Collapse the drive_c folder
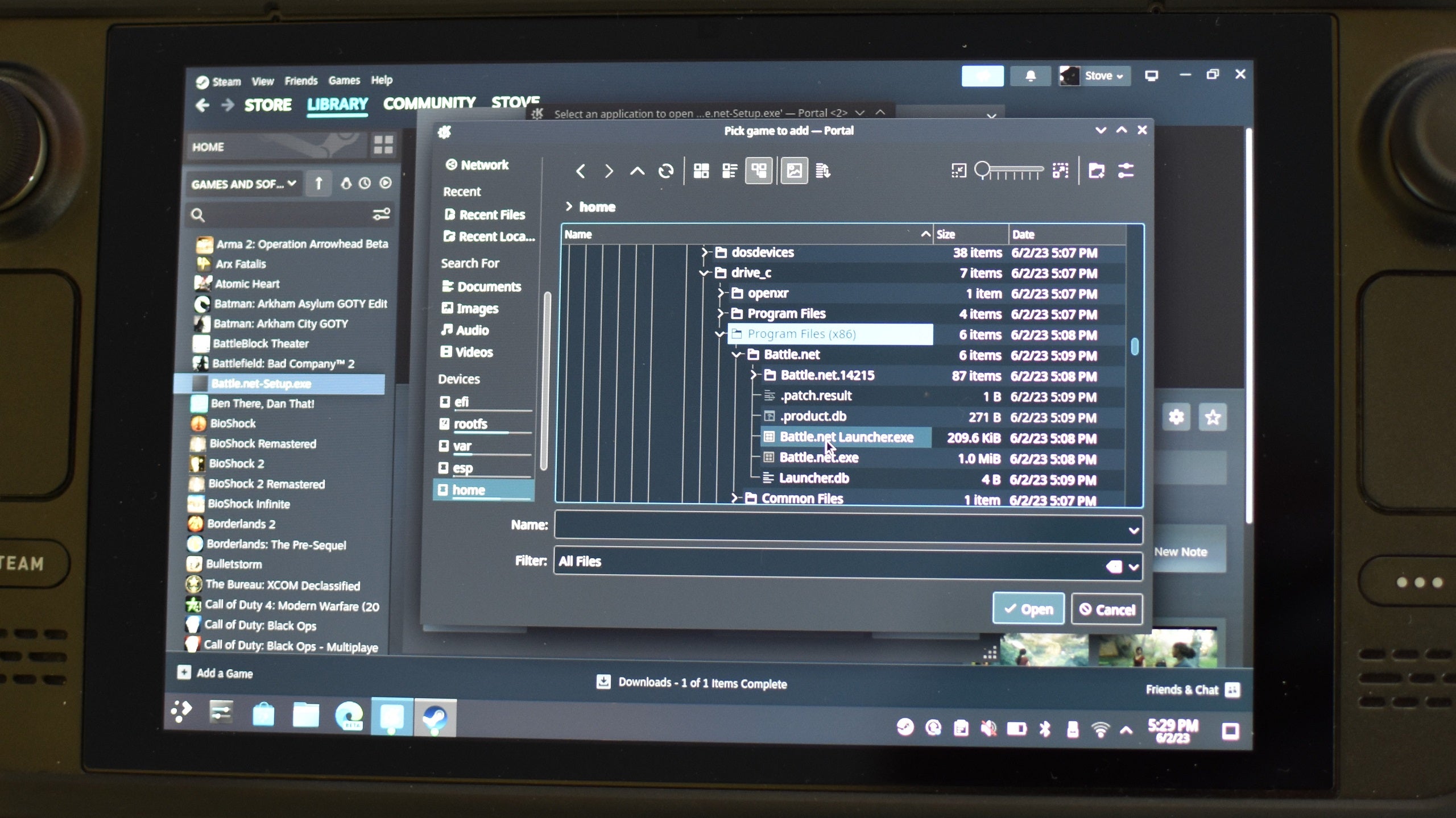This screenshot has width=1456, height=818. coord(704,273)
